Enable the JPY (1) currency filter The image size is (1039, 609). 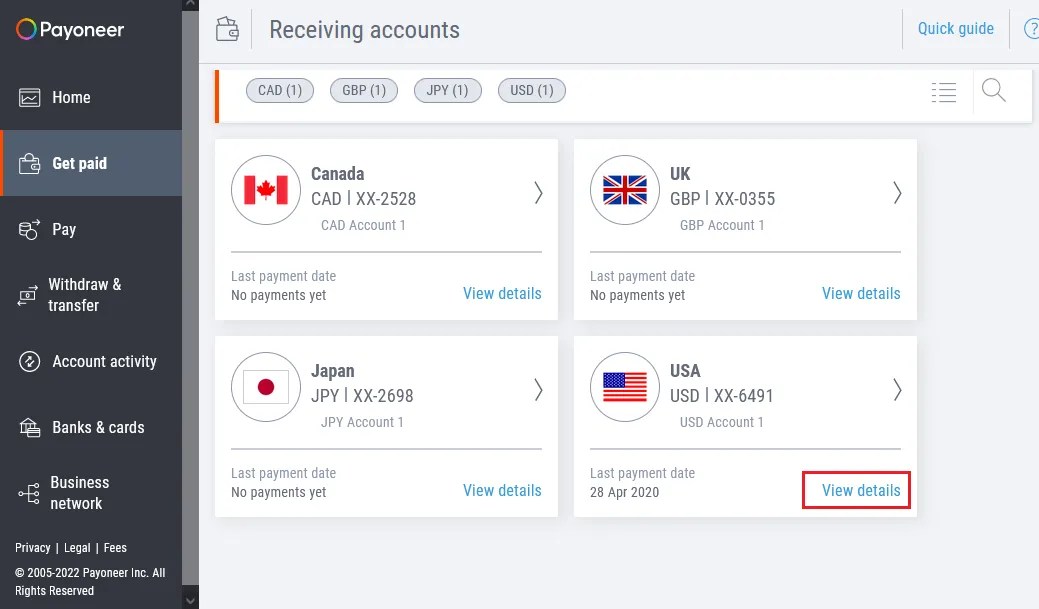click(x=447, y=90)
